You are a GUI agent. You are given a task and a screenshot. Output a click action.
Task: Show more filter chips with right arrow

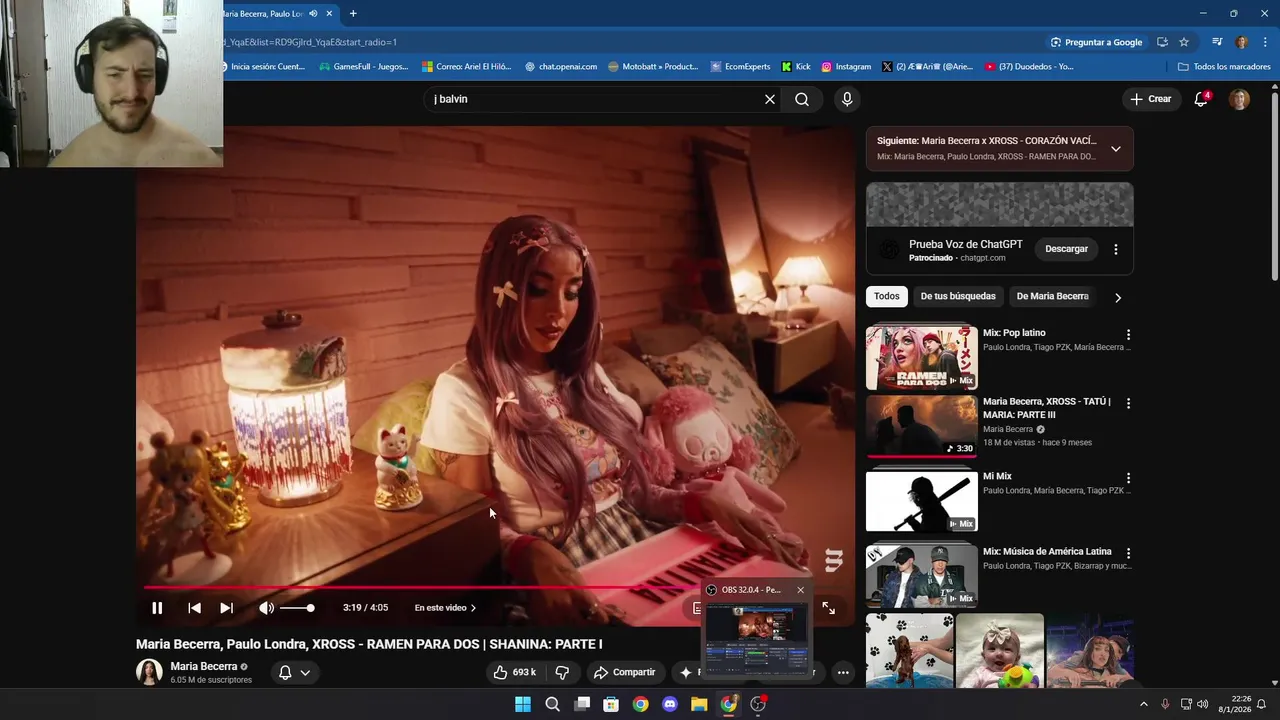pos(1118,297)
